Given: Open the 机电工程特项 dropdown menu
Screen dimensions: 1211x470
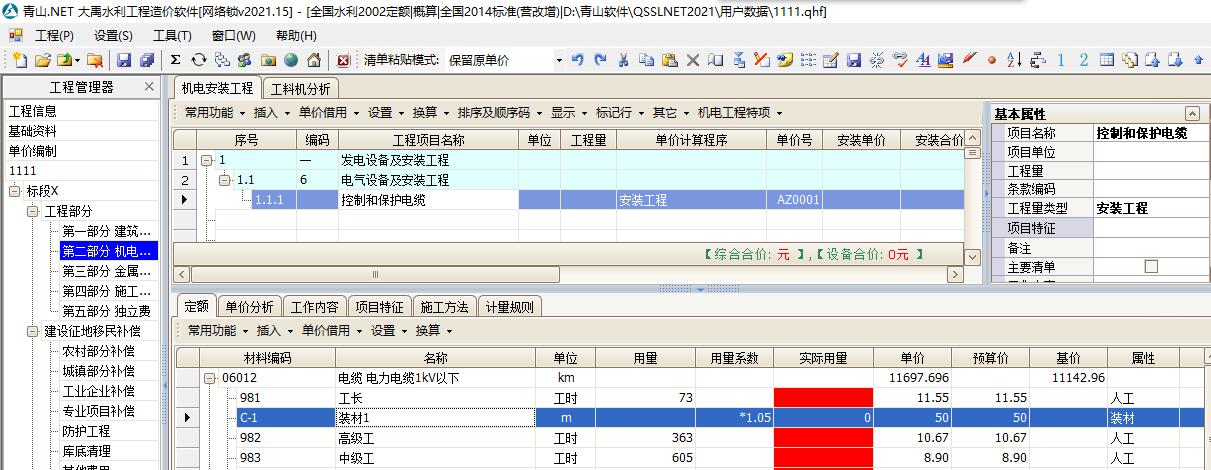Looking at the screenshot, I should click(740, 113).
